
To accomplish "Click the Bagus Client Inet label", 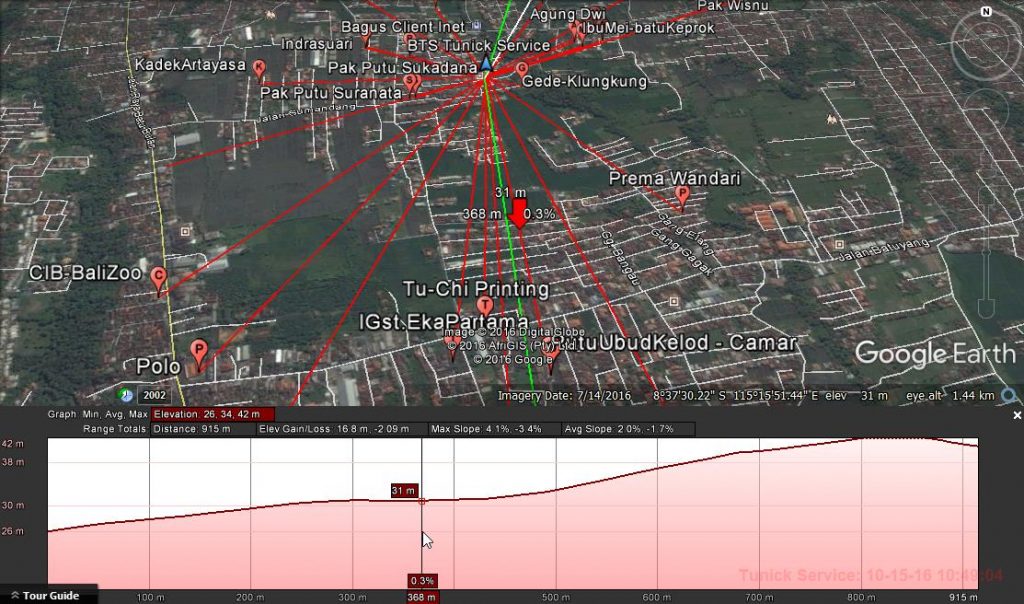I will click(x=403, y=27).
